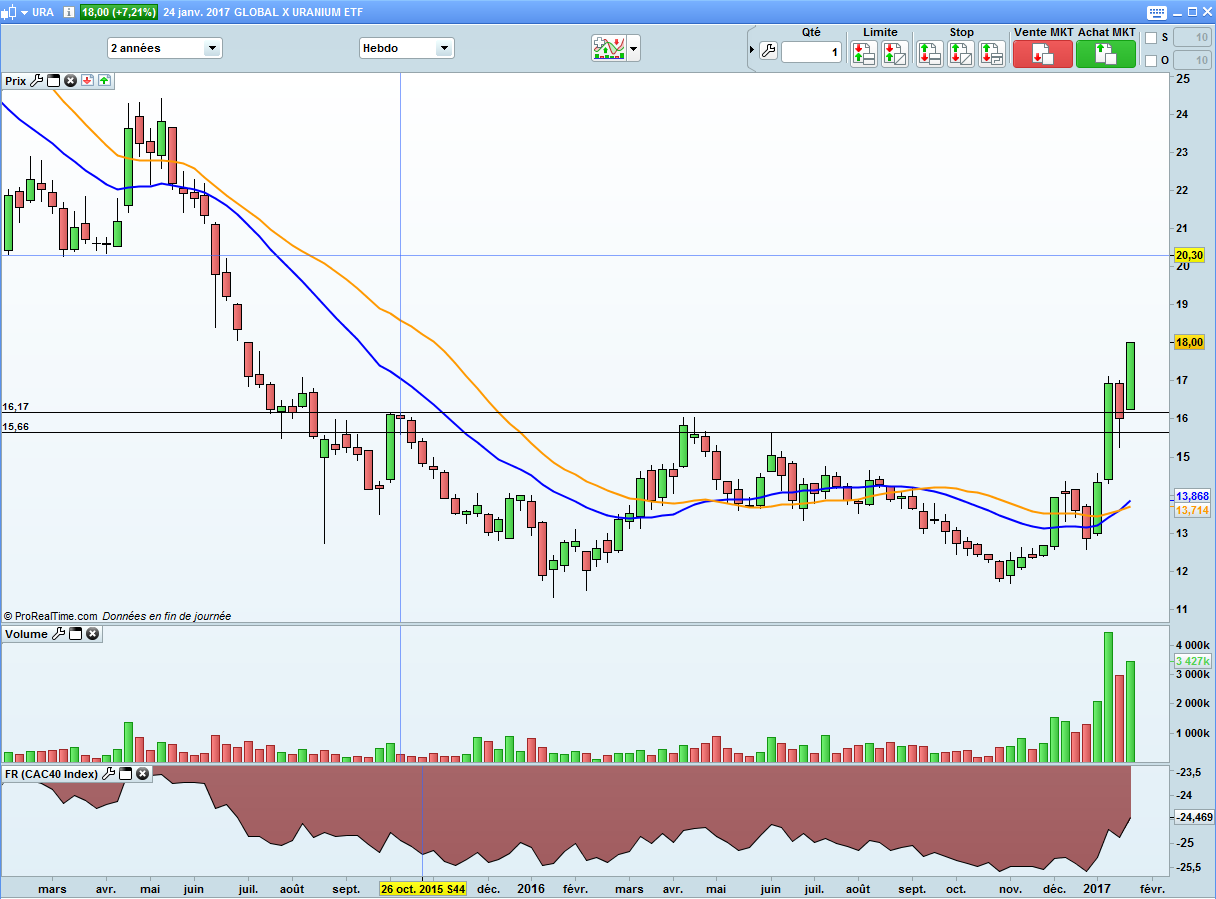The image size is (1216, 899).
Task: Open the trading toolbar wrench settings
Action: click(x=768, y=51)
